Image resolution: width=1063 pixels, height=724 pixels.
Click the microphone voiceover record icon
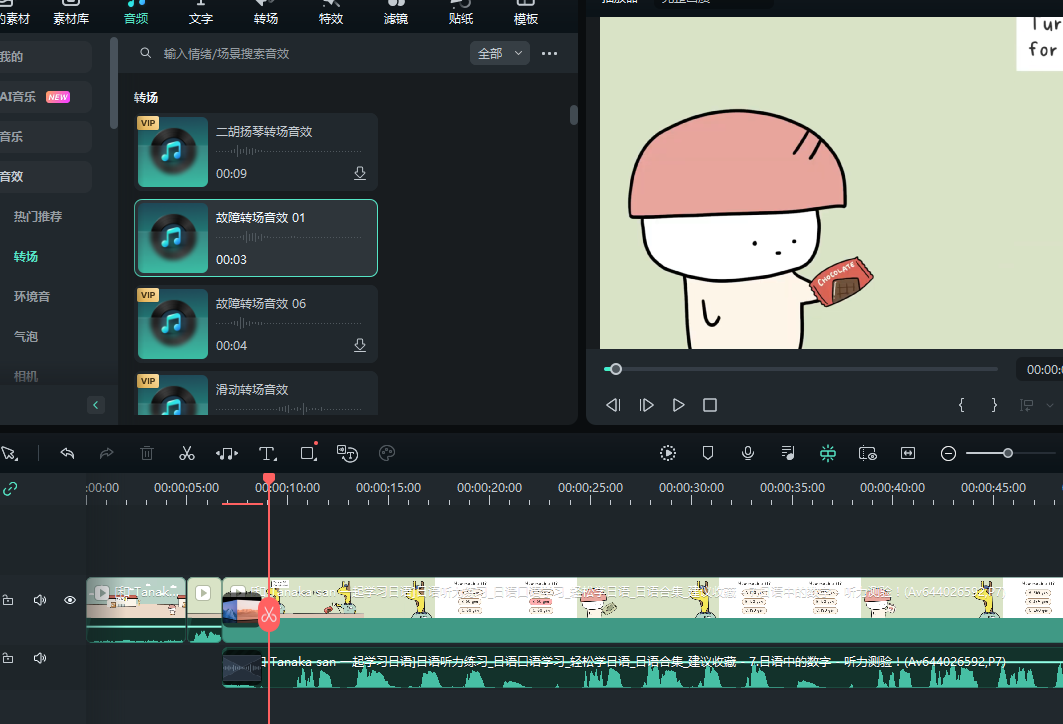(747, 453)
